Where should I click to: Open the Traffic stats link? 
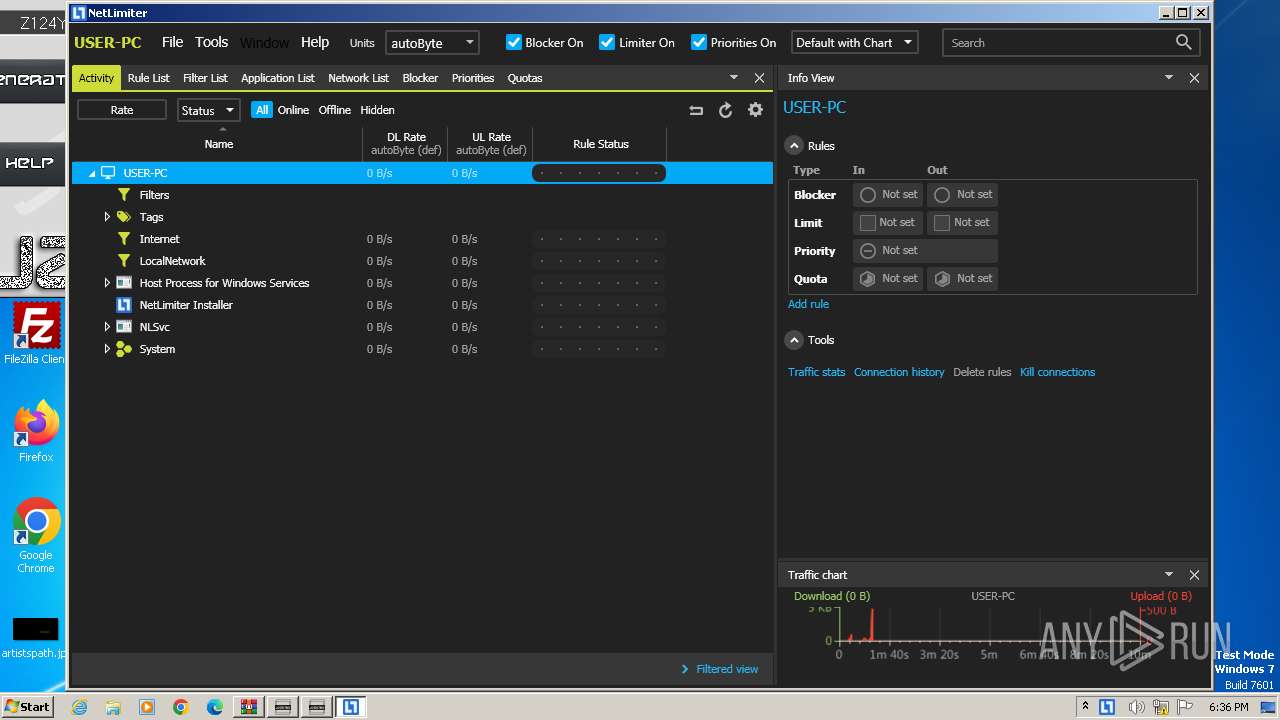(x=816, y=372)
